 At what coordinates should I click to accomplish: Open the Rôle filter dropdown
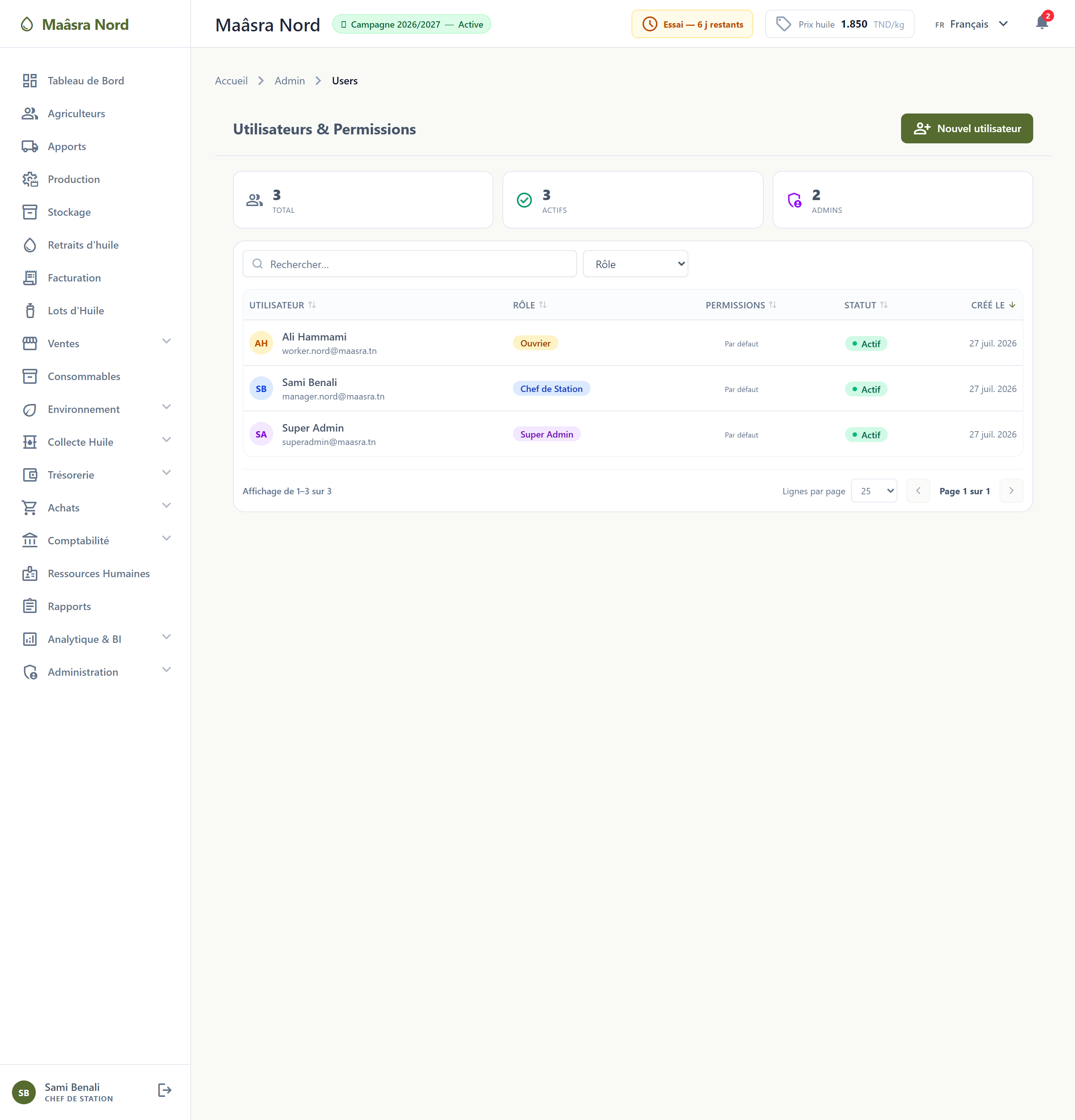click(635, 264)
